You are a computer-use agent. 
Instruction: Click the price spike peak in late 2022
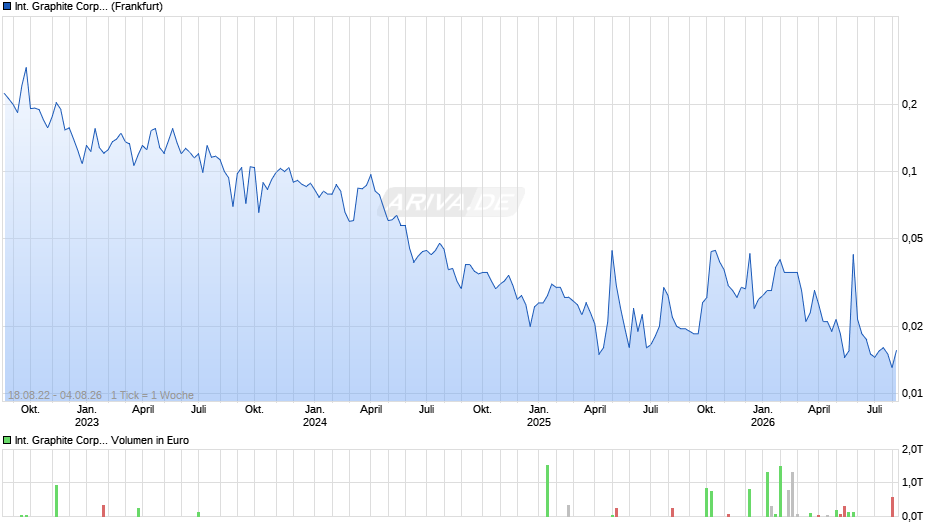[26, 68]
